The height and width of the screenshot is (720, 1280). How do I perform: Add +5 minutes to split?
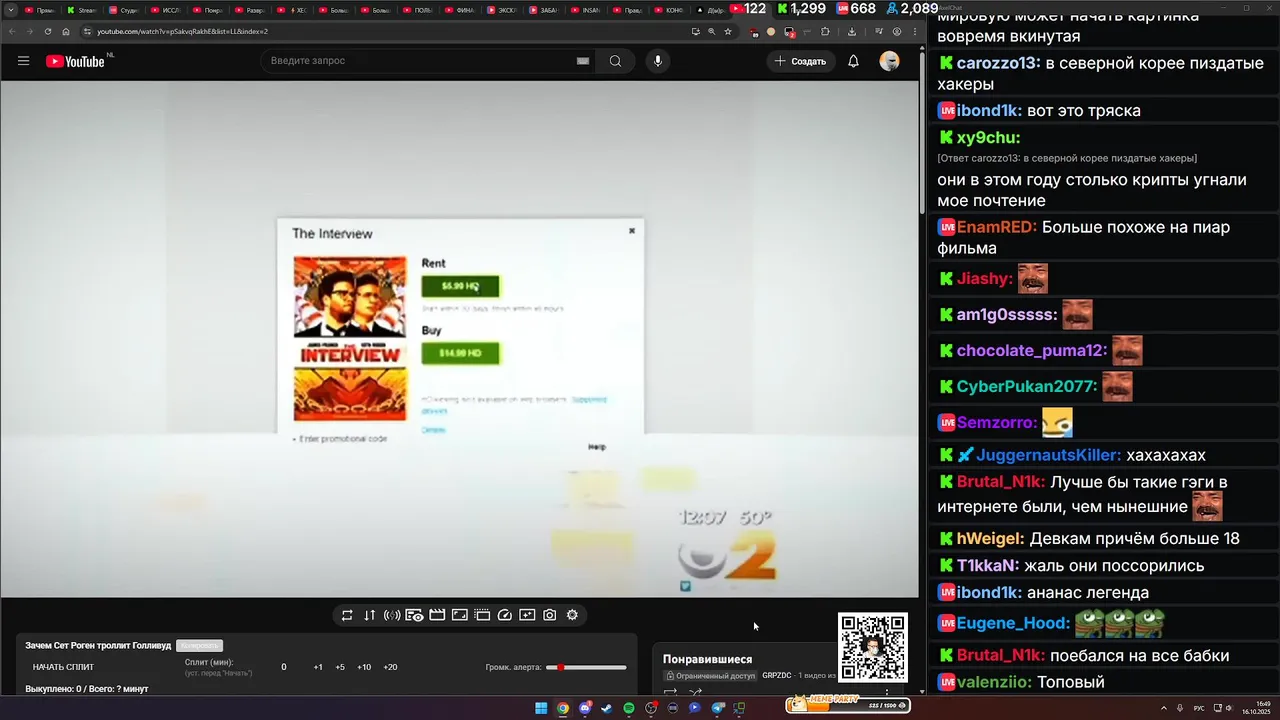(340, 667)
